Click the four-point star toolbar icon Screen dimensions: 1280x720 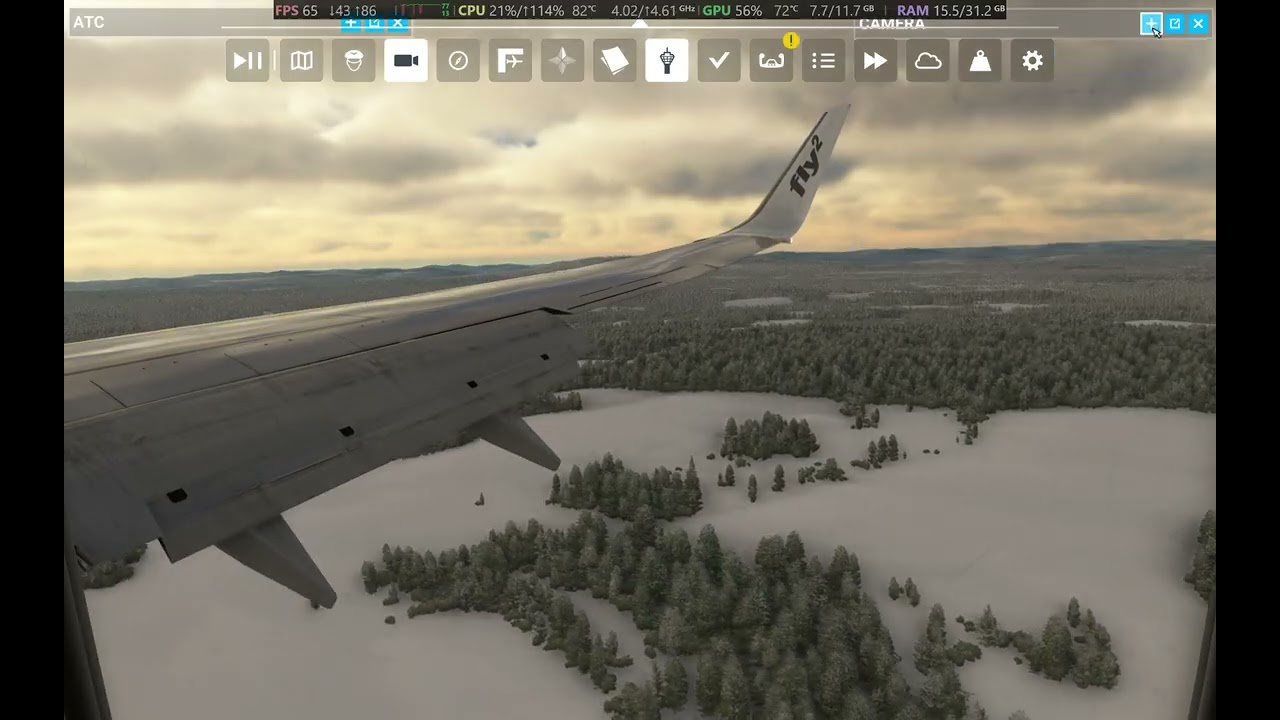tap(562, 61)
